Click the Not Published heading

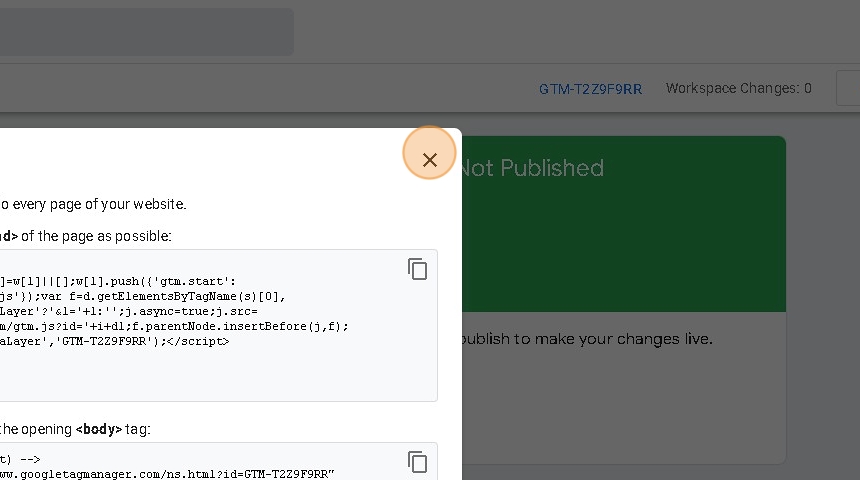532,168
